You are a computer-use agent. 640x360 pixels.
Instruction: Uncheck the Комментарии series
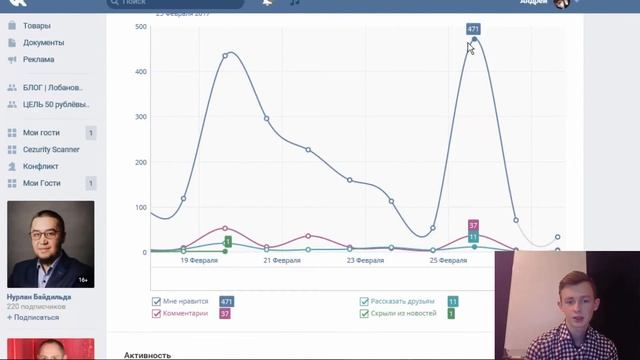156,313
